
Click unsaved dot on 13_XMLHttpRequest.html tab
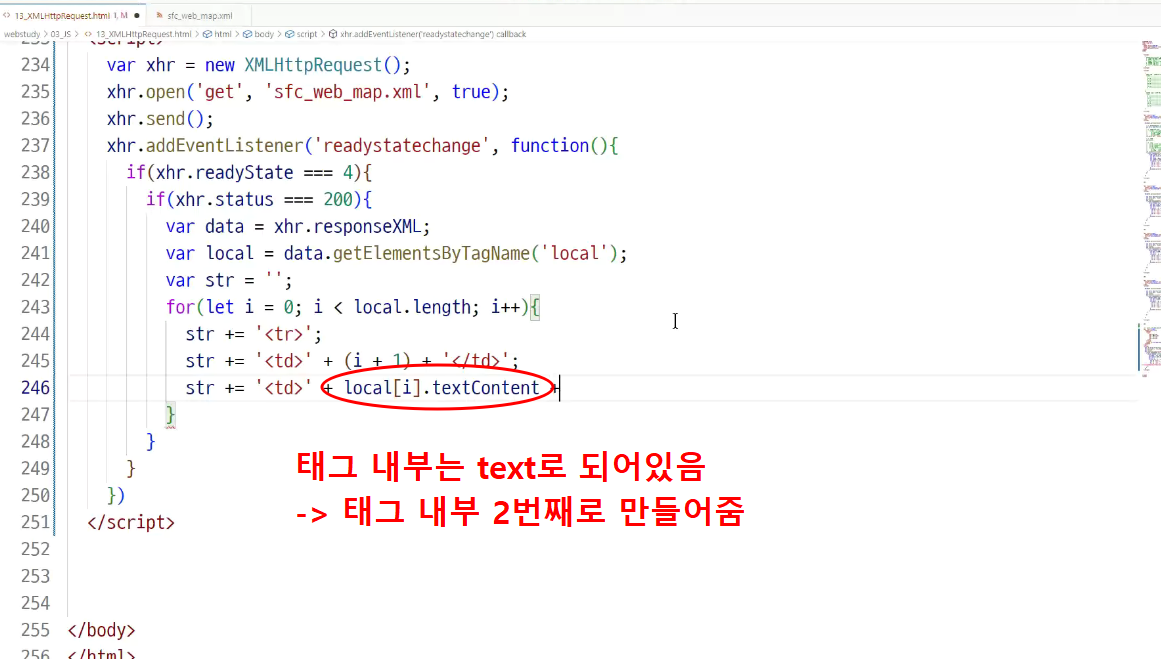(137, 16)
